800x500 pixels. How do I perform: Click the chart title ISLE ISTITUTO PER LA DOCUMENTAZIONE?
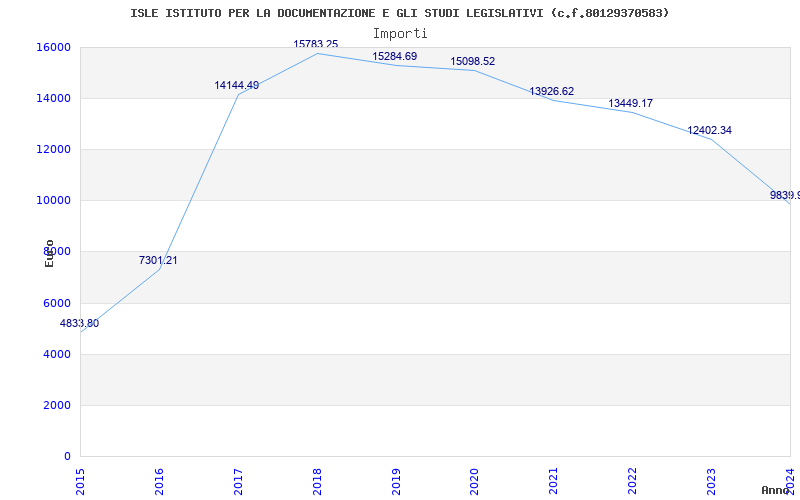coord(399,13)
